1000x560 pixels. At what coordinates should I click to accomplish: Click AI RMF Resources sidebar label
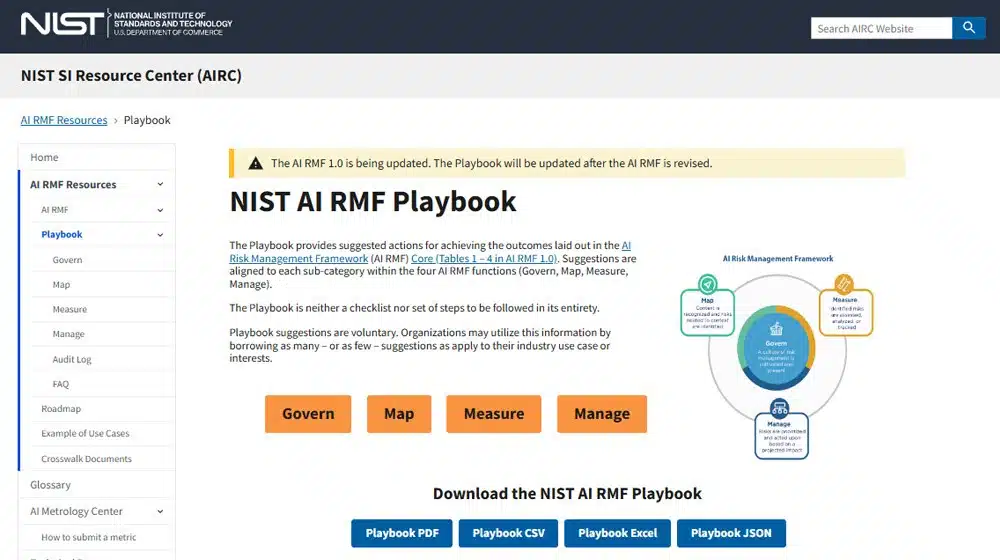pyautogui.click(x=73, y=184)
